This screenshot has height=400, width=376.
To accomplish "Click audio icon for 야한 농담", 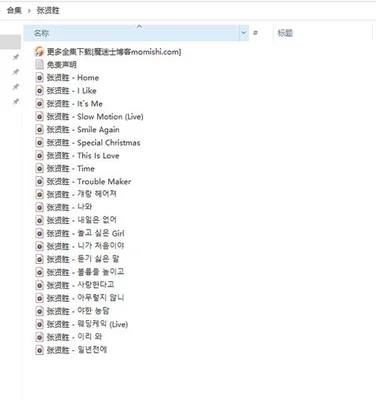I will point(39,311).
